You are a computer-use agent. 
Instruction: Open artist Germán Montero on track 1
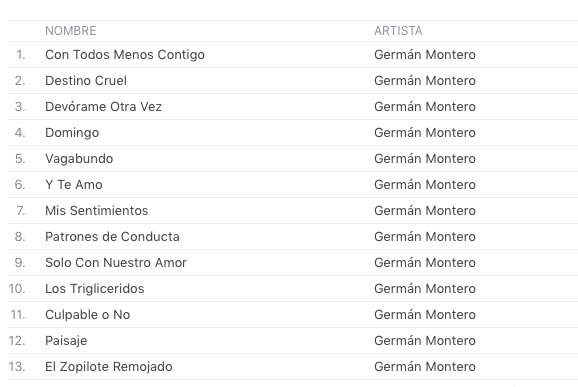[425, 55]
